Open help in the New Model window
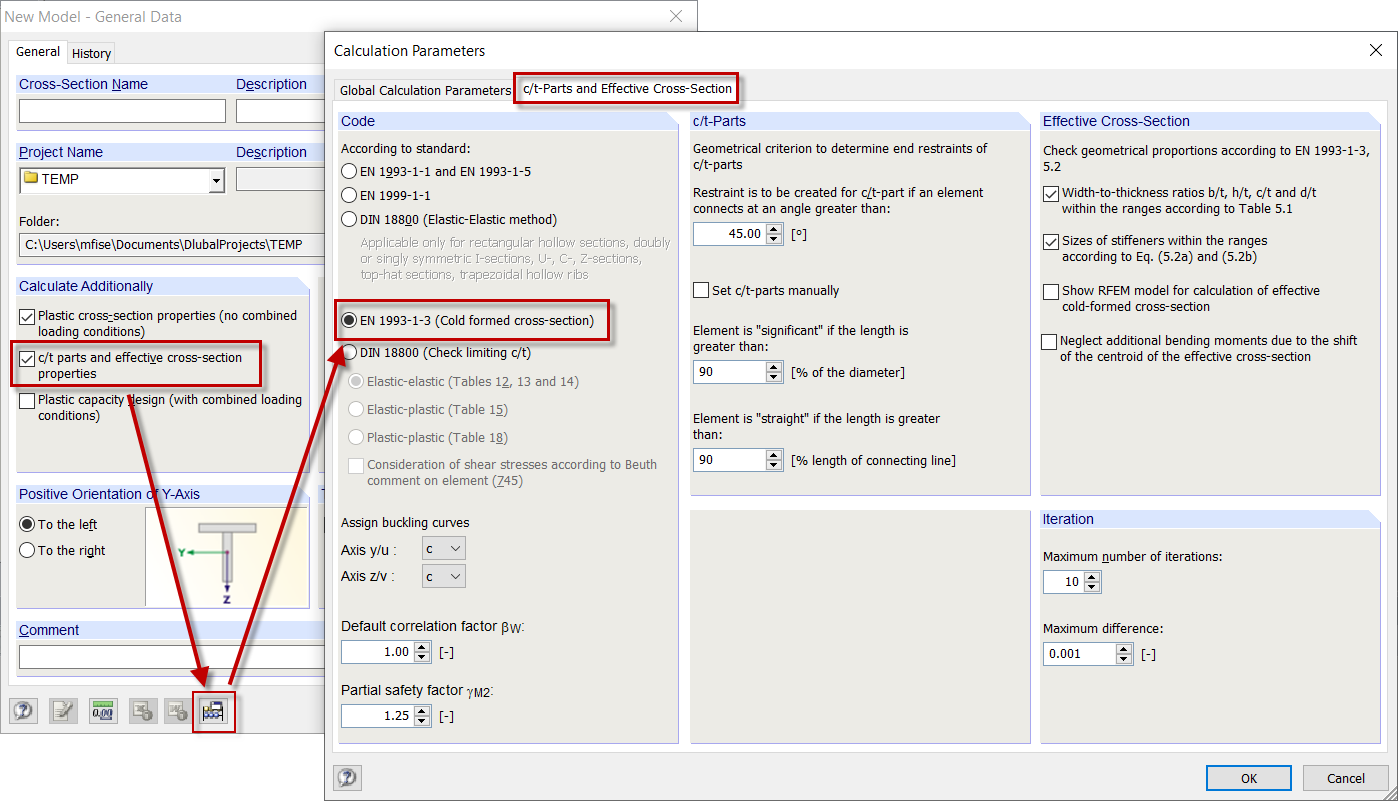 point(23,711)
